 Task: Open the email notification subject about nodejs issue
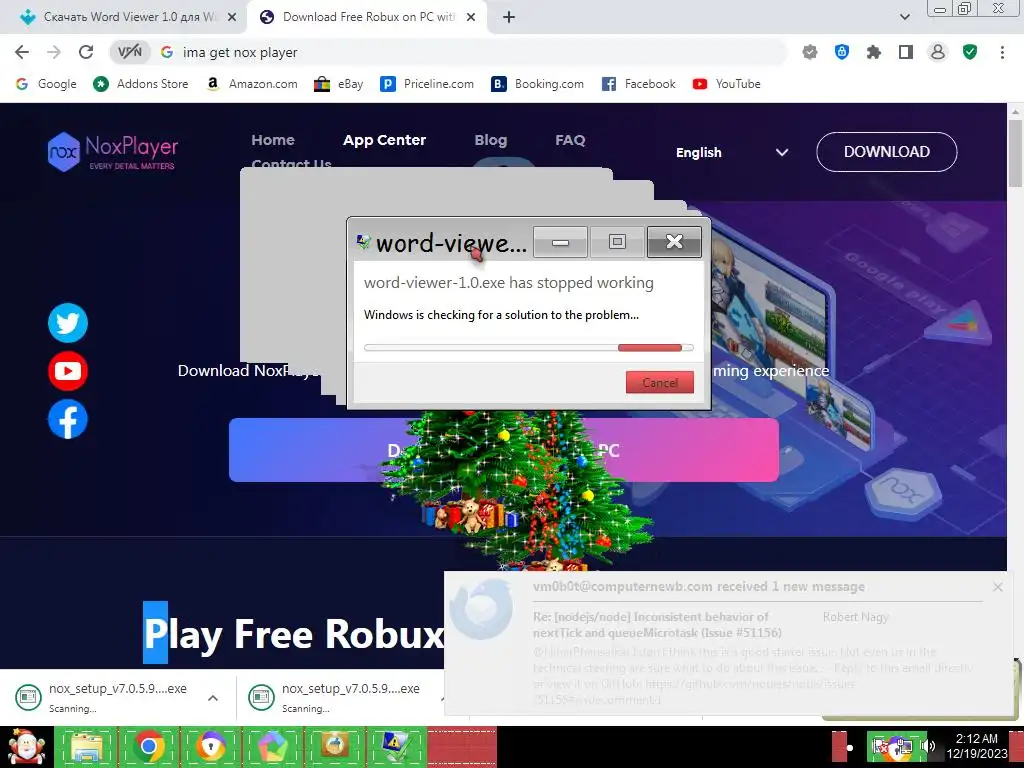tap(657, 624)
